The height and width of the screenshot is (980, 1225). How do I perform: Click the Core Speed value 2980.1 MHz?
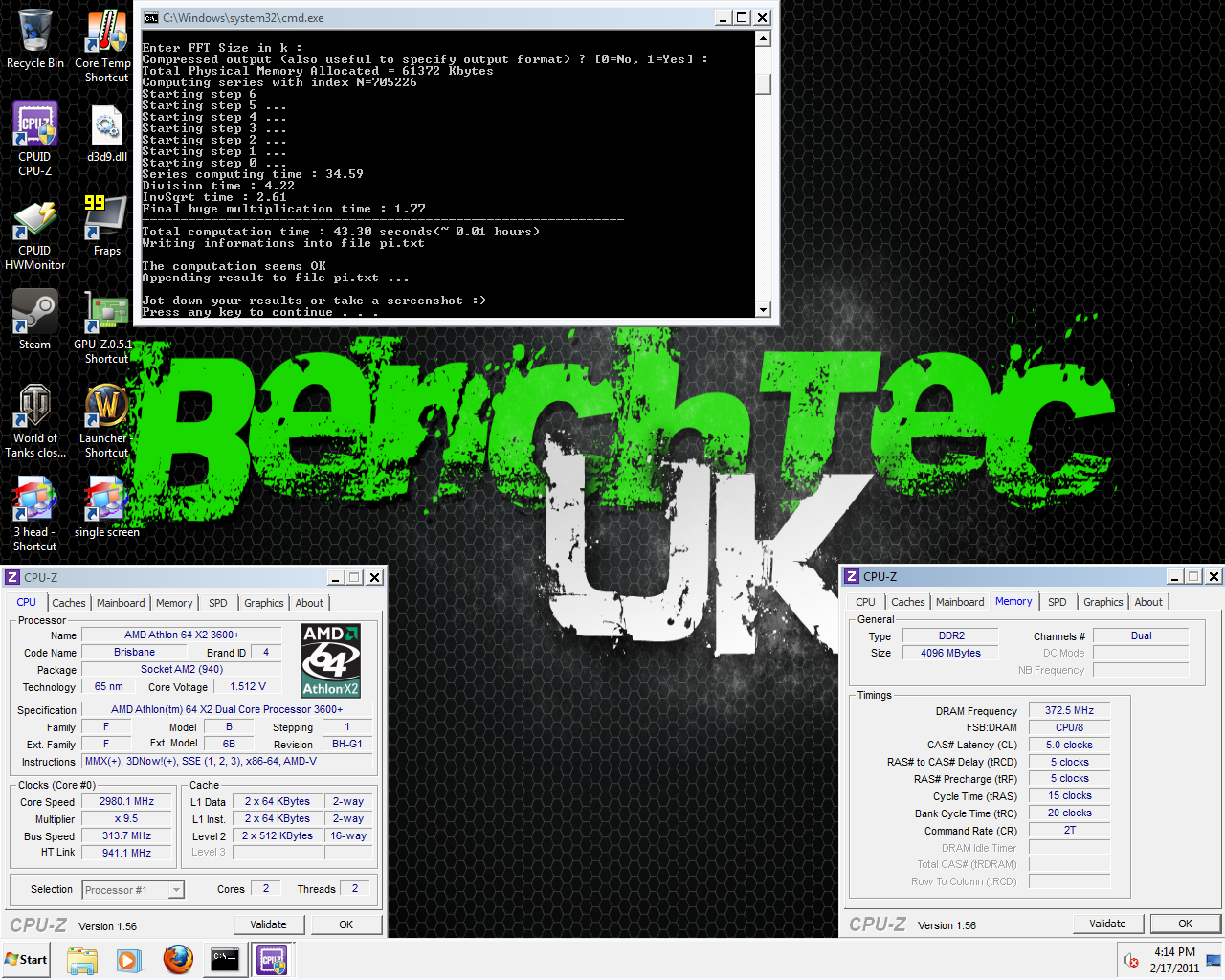coord(126,802)
